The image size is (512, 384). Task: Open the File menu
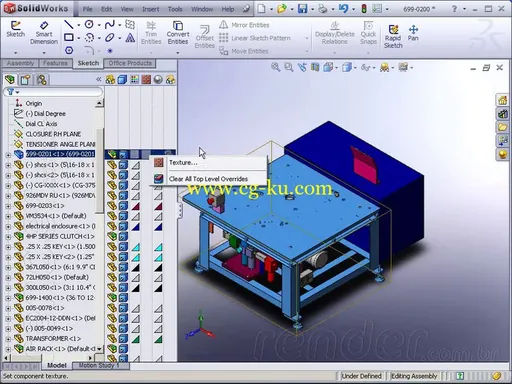(87, 9)
